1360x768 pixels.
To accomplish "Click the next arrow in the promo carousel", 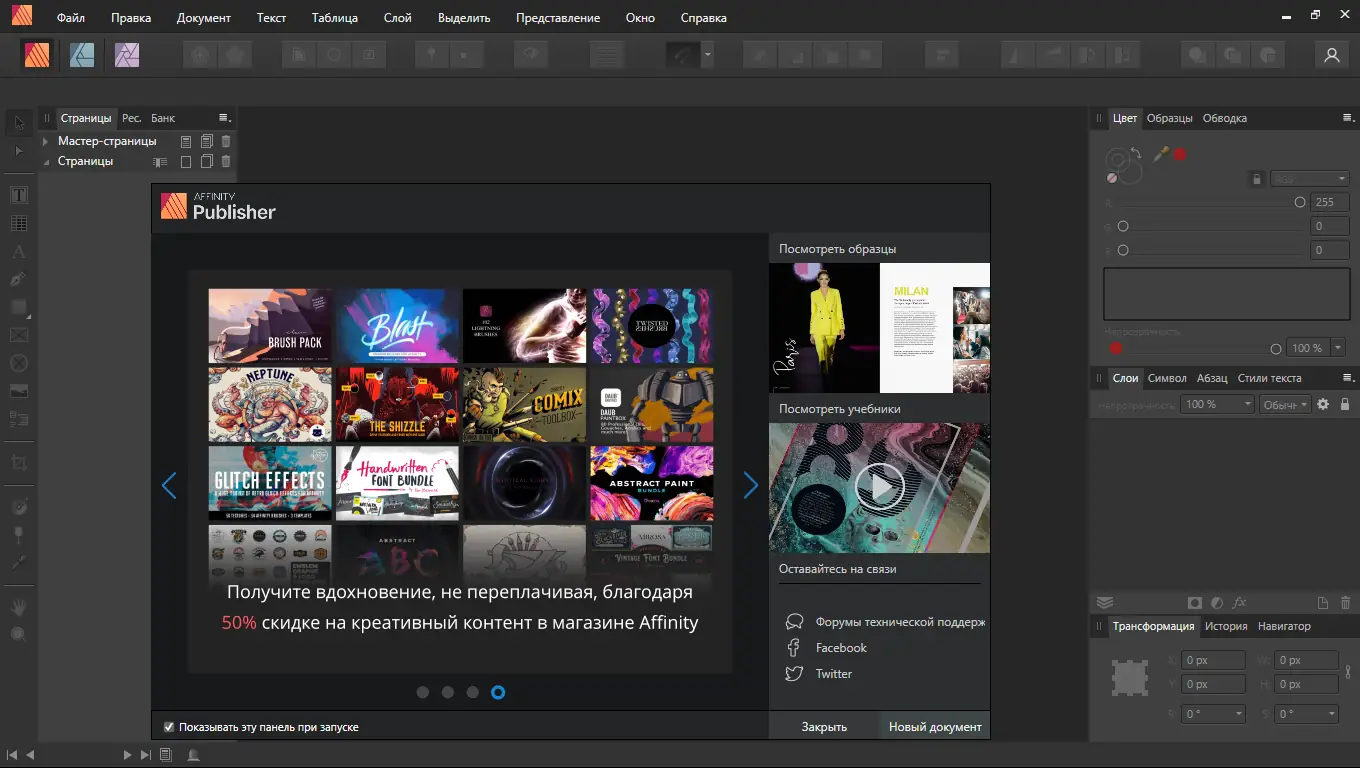I will click(751, 485).
